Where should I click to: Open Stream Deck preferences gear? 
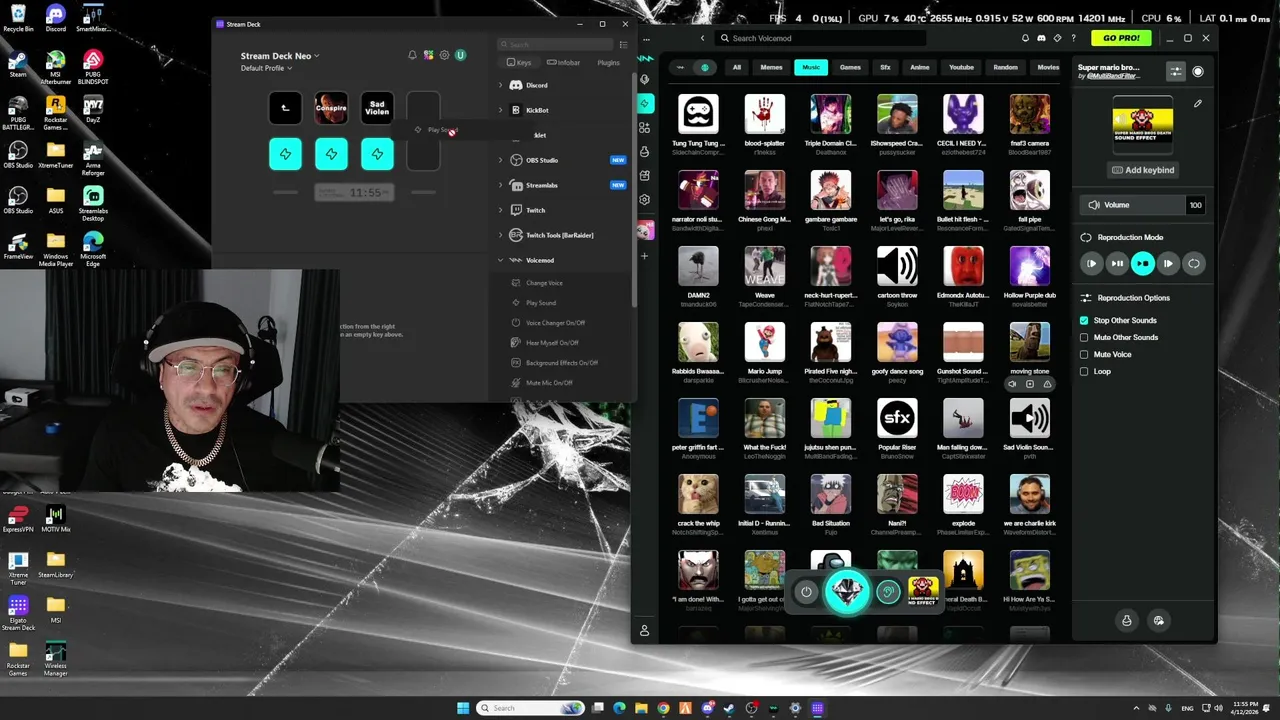(444, 55)
